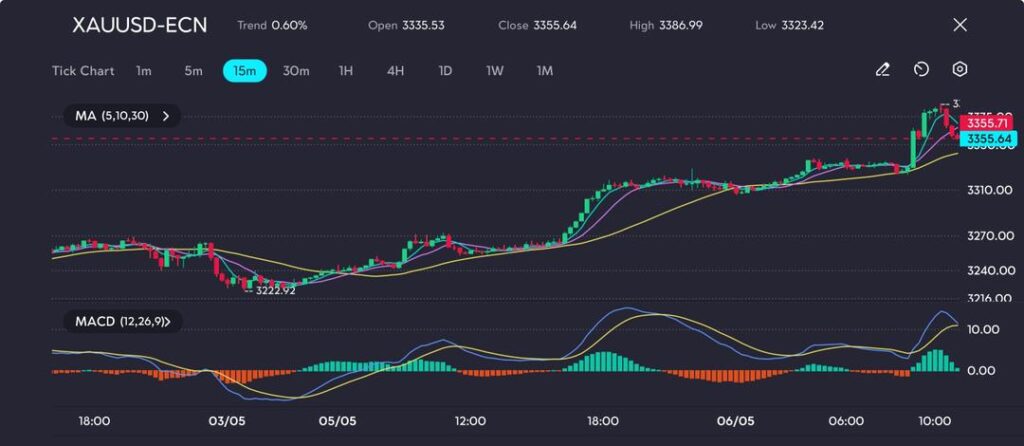Select the 1m timeframe
1024x446 pixels.
[144, 71]
